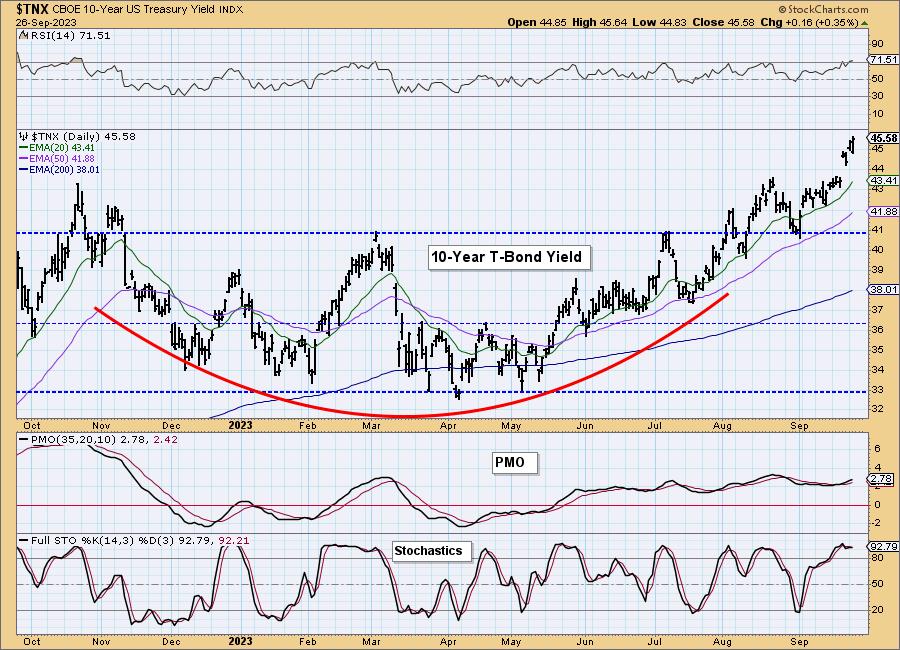Open the StockCharts.com copyright link

coord(824,9)
